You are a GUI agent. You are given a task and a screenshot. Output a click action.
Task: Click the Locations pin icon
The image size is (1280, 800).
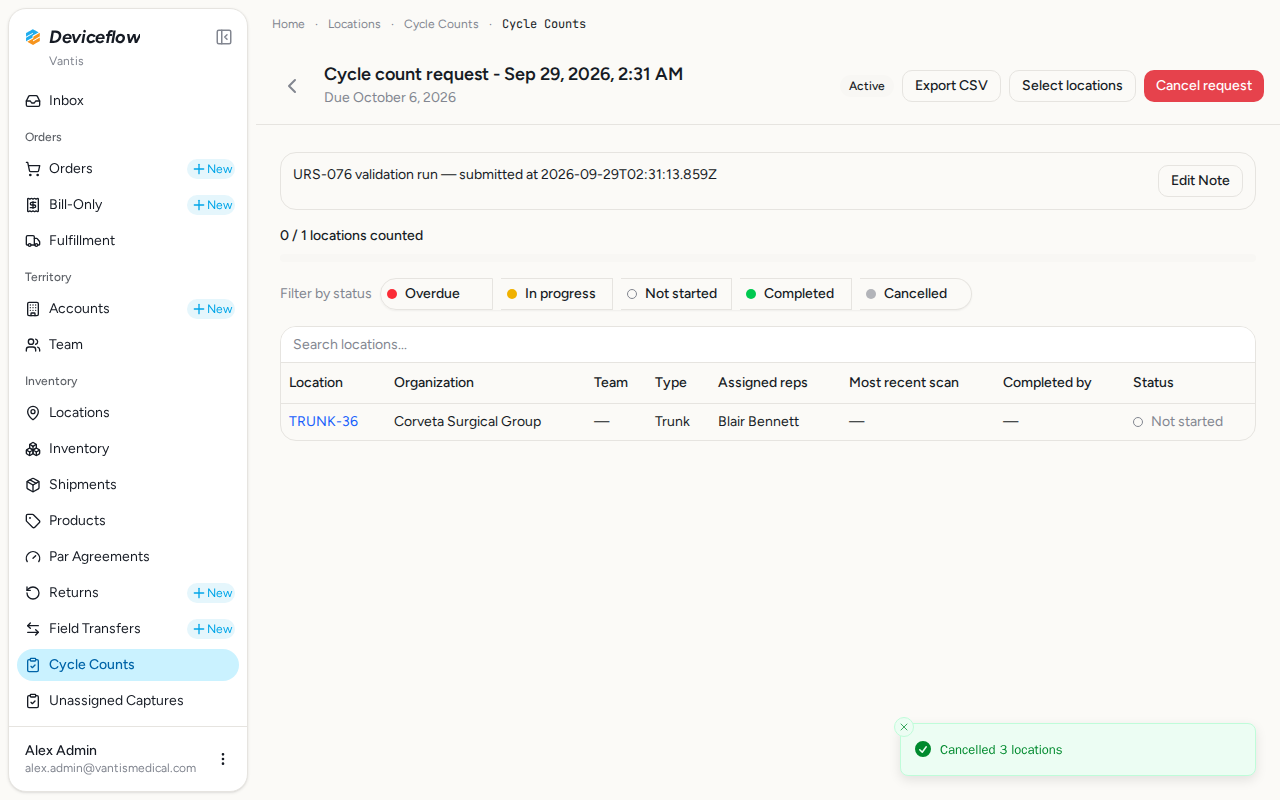point(33,413)
